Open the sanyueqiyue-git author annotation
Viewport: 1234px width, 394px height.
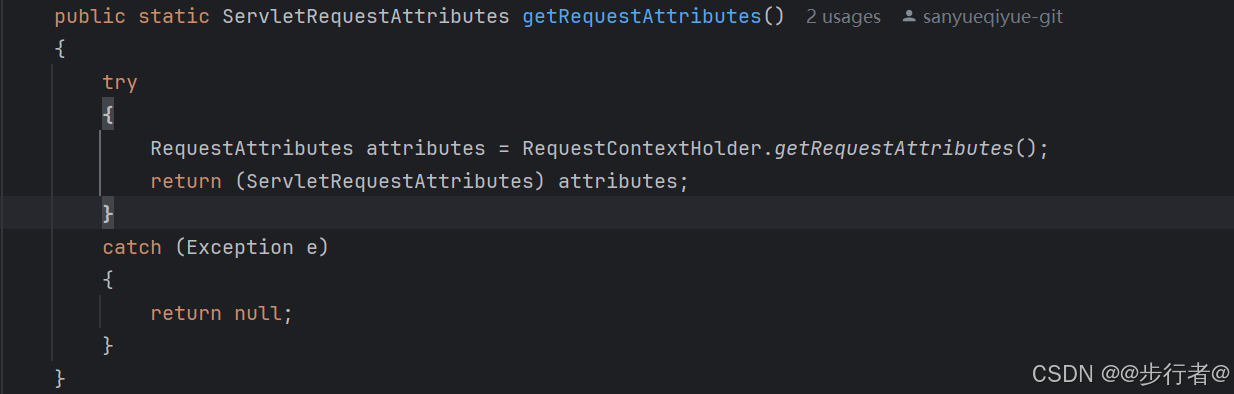click(x=991, y=17)
